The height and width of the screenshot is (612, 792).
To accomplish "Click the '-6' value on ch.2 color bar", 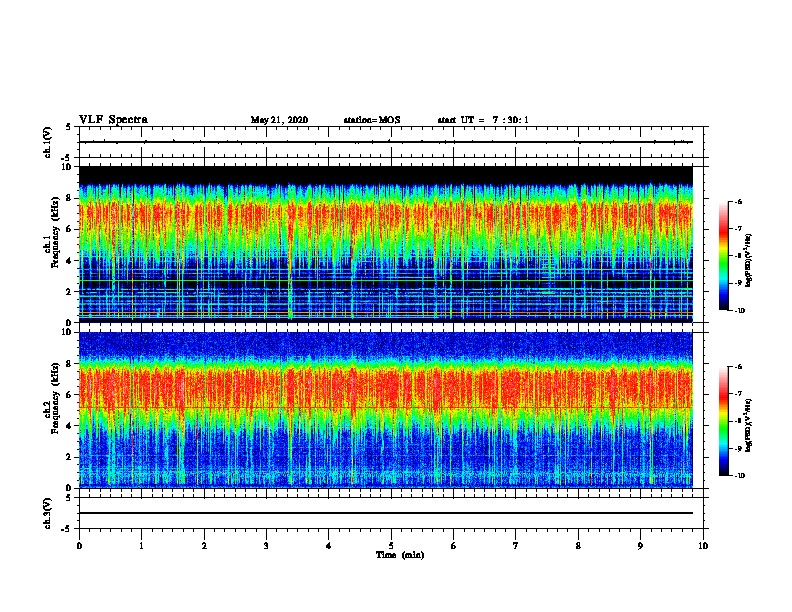I will (x=738, y=367).
